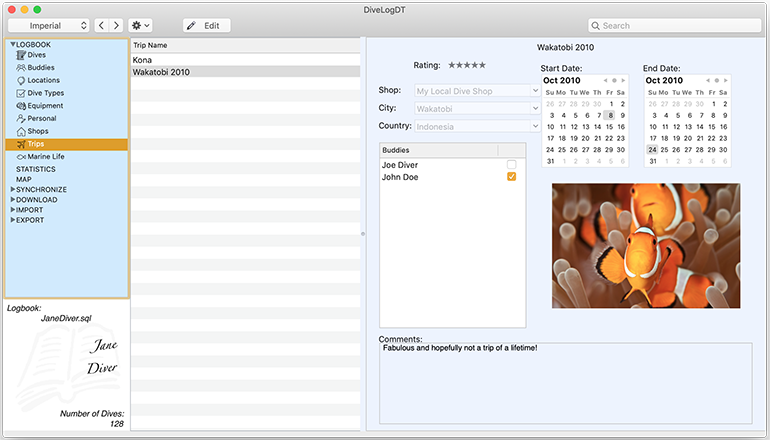Expand the DOWNLOAD section
770x440 pixels.
point(13,199)
